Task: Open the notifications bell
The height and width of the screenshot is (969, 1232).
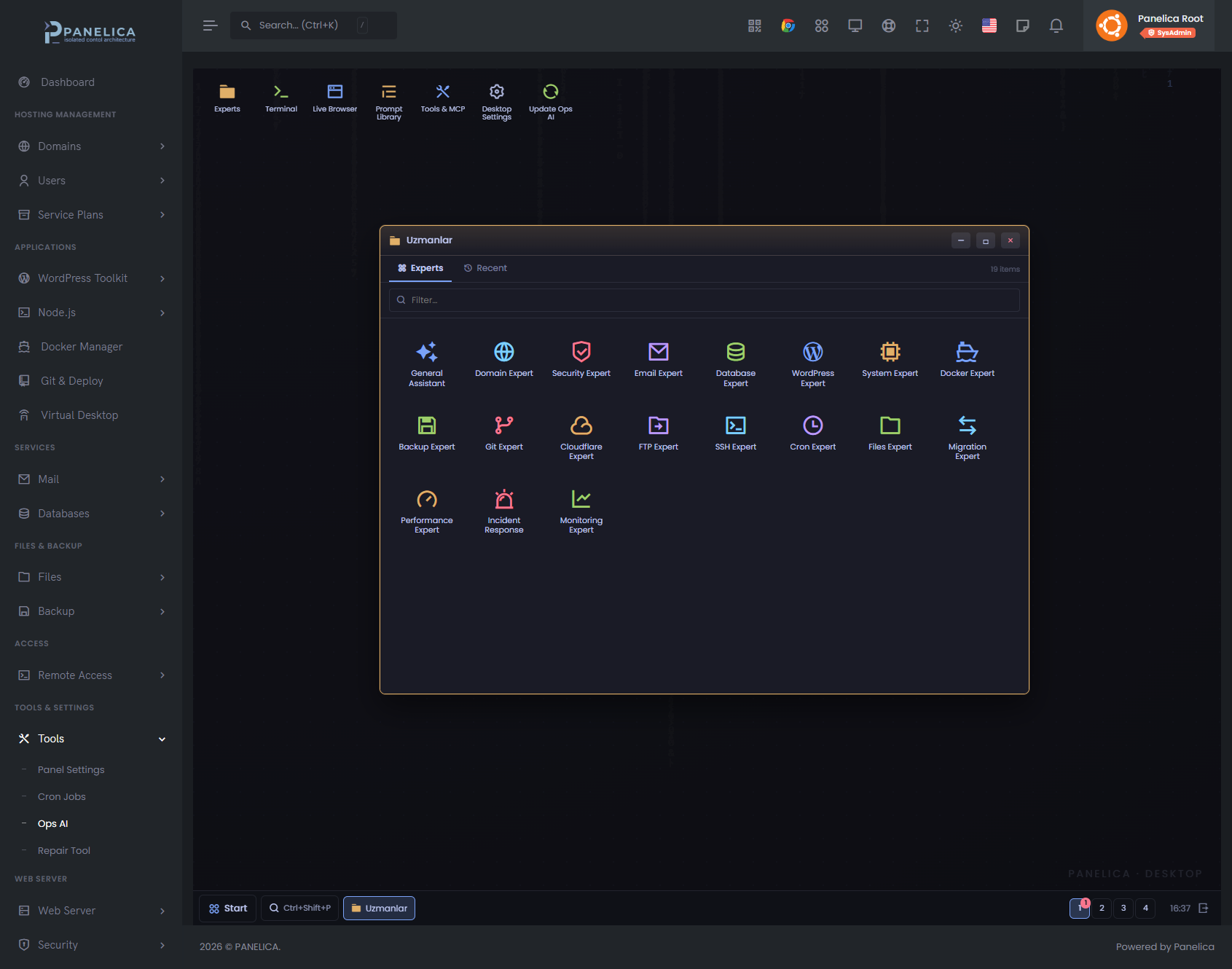Action: pyautogui.click(x=1056, y=25)
